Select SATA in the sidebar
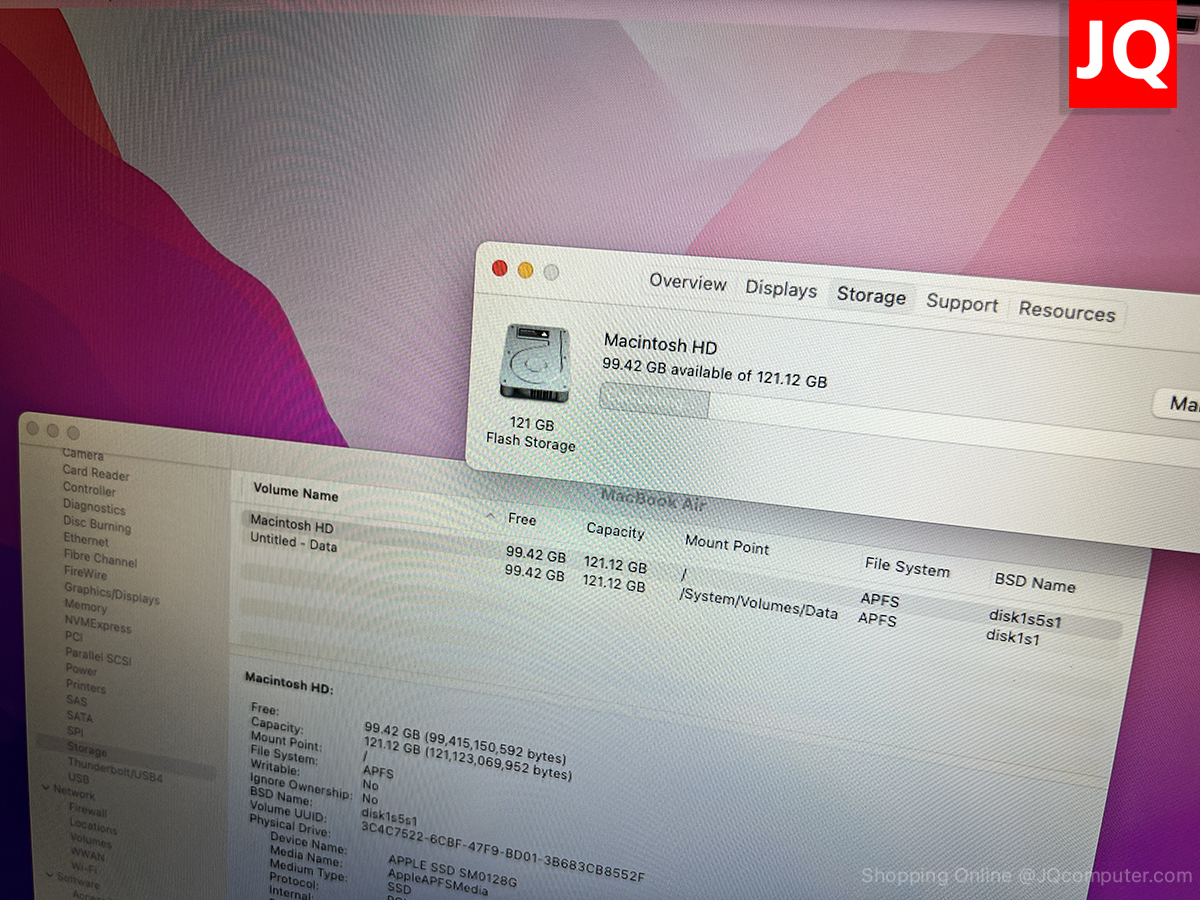1200x900 pixels. pyautogui.click(x=80, y=717)
